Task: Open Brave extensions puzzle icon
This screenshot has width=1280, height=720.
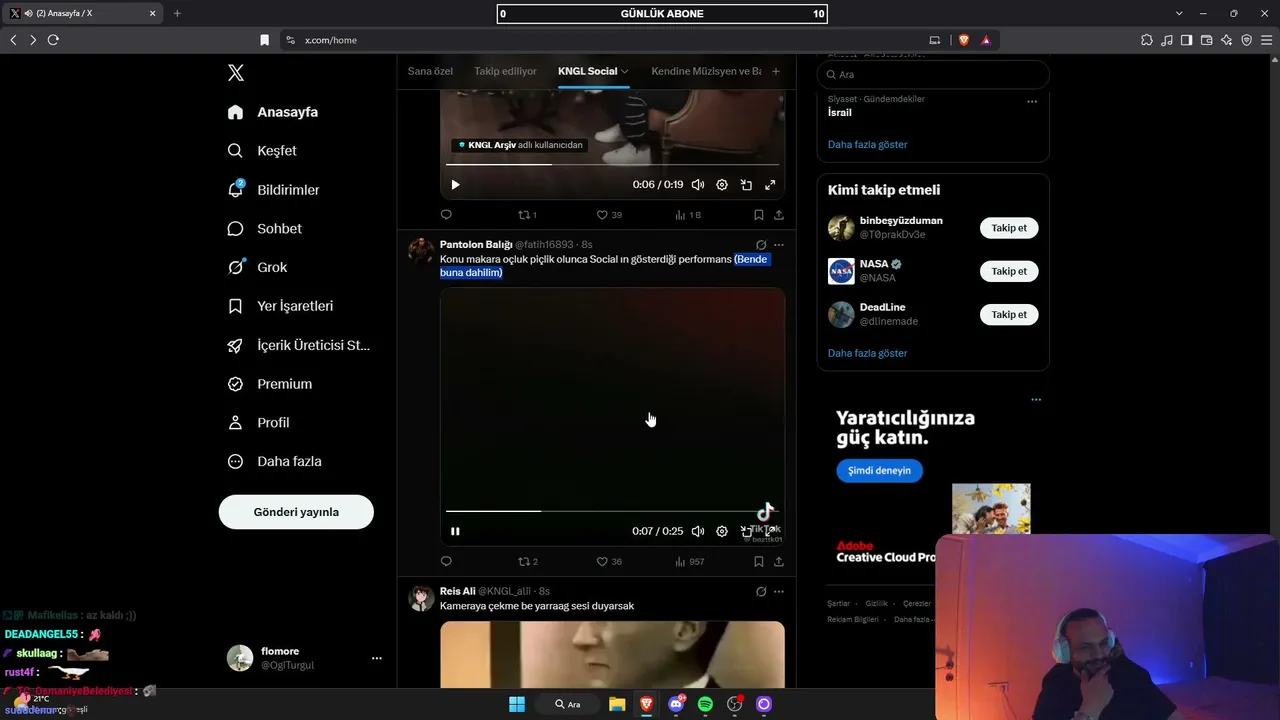Action: coord(1146,40)
